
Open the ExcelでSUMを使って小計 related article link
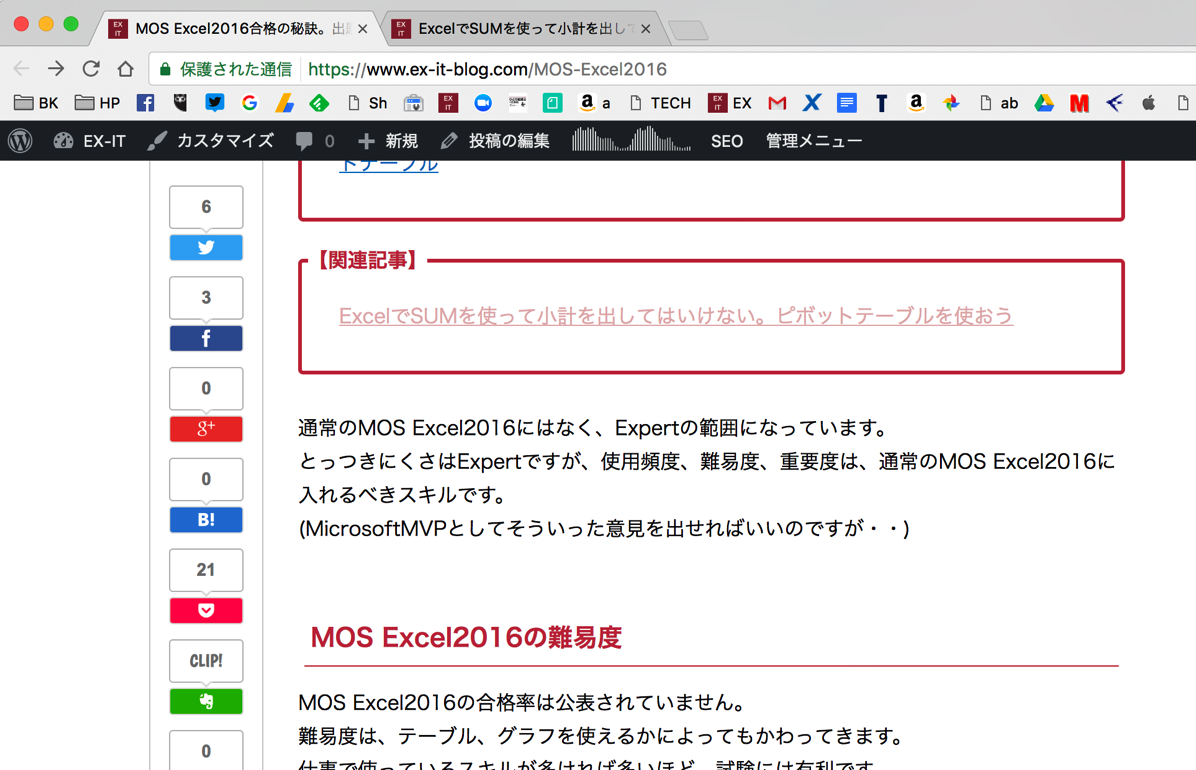point(676,316)
